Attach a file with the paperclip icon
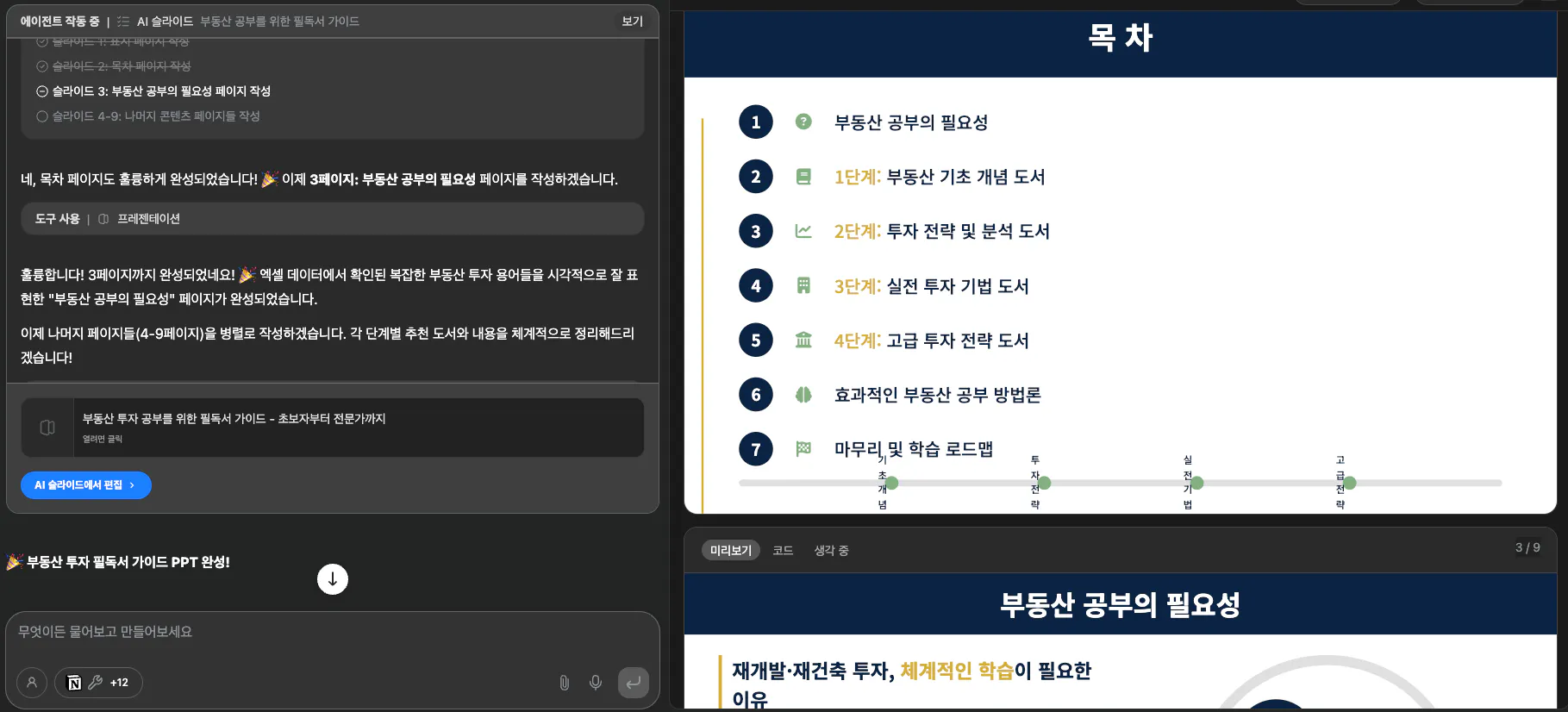Image resolution: width=1568 pixels, height=712 pixels. [x=564, y=683]
